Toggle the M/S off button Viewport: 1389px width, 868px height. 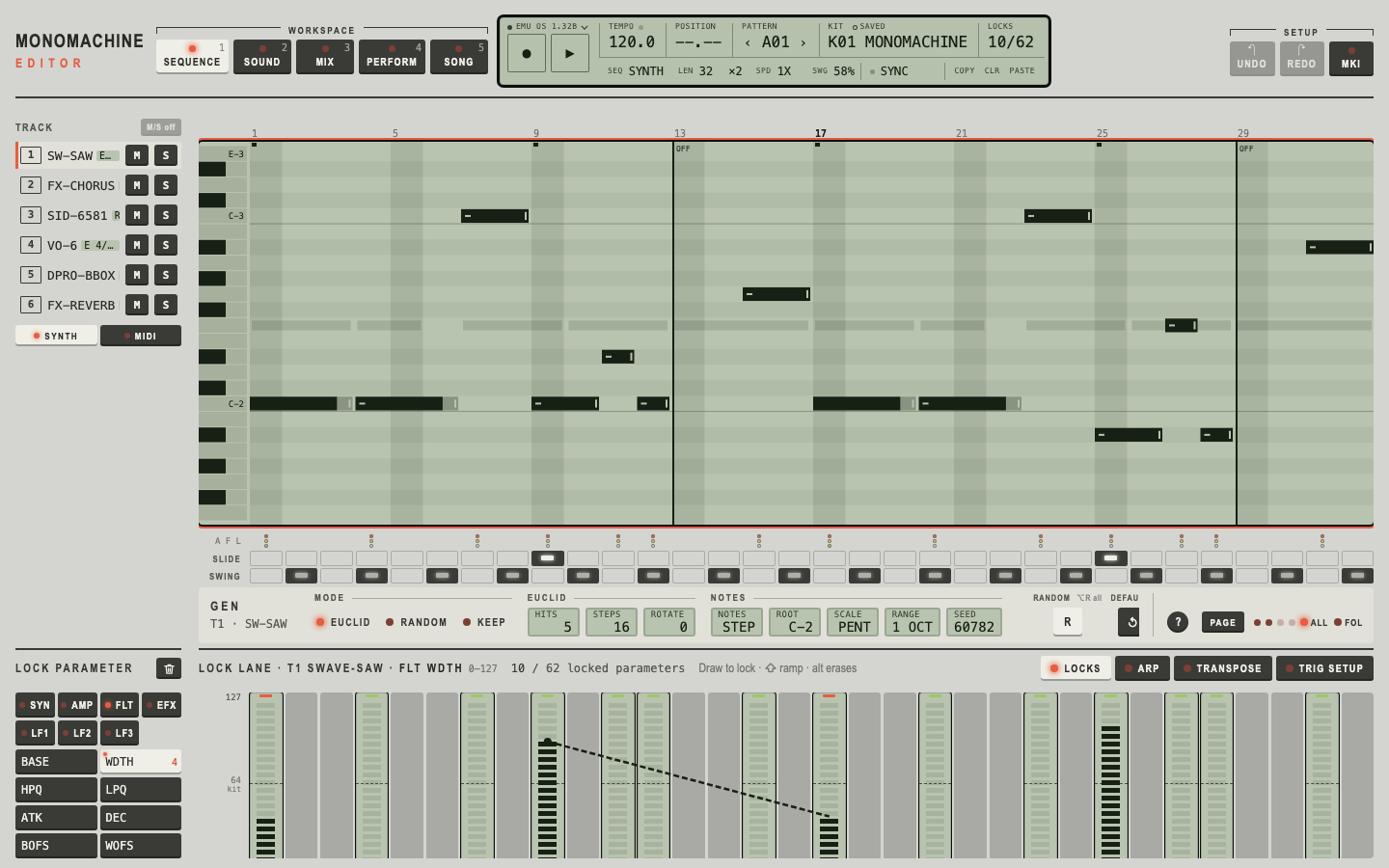click(x=161, y=127)
